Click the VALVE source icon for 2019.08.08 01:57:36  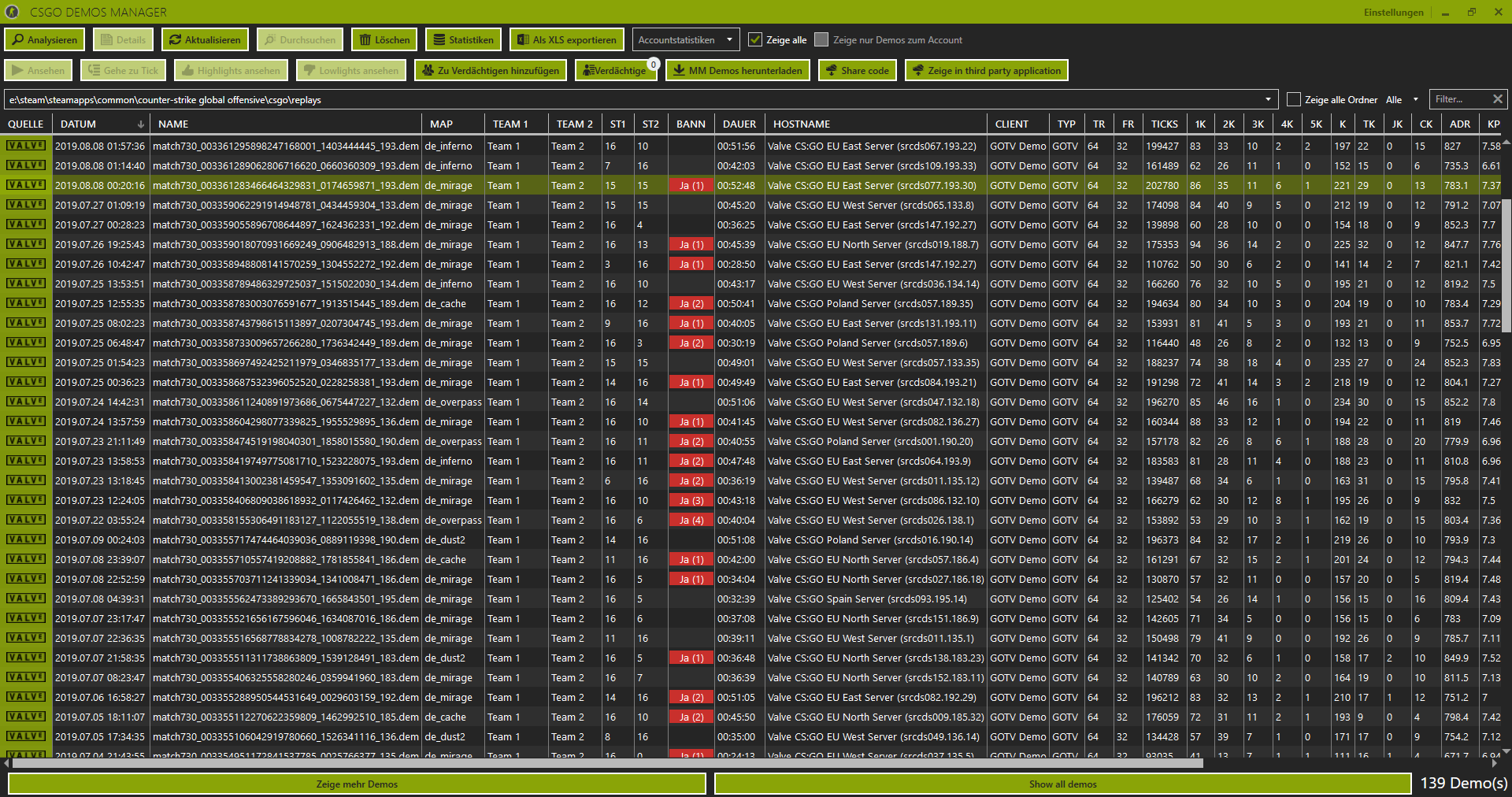pos(26,146)
